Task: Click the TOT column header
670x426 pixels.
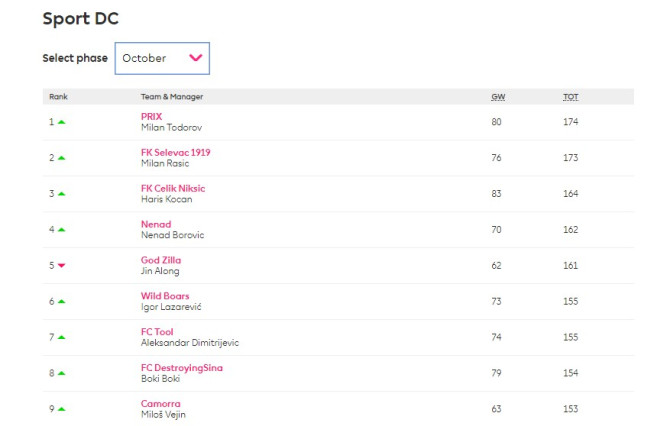Action: click(x=570, y=97)
